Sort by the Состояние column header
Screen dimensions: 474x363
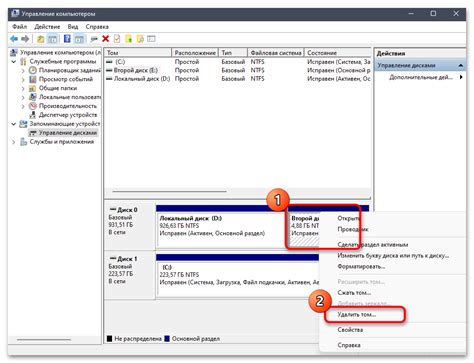(338, 53)
